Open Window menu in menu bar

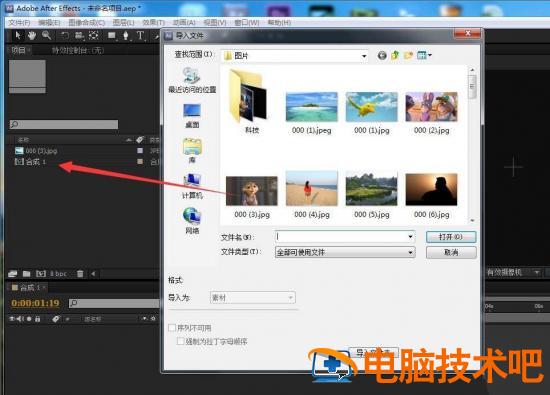point(247,22)
